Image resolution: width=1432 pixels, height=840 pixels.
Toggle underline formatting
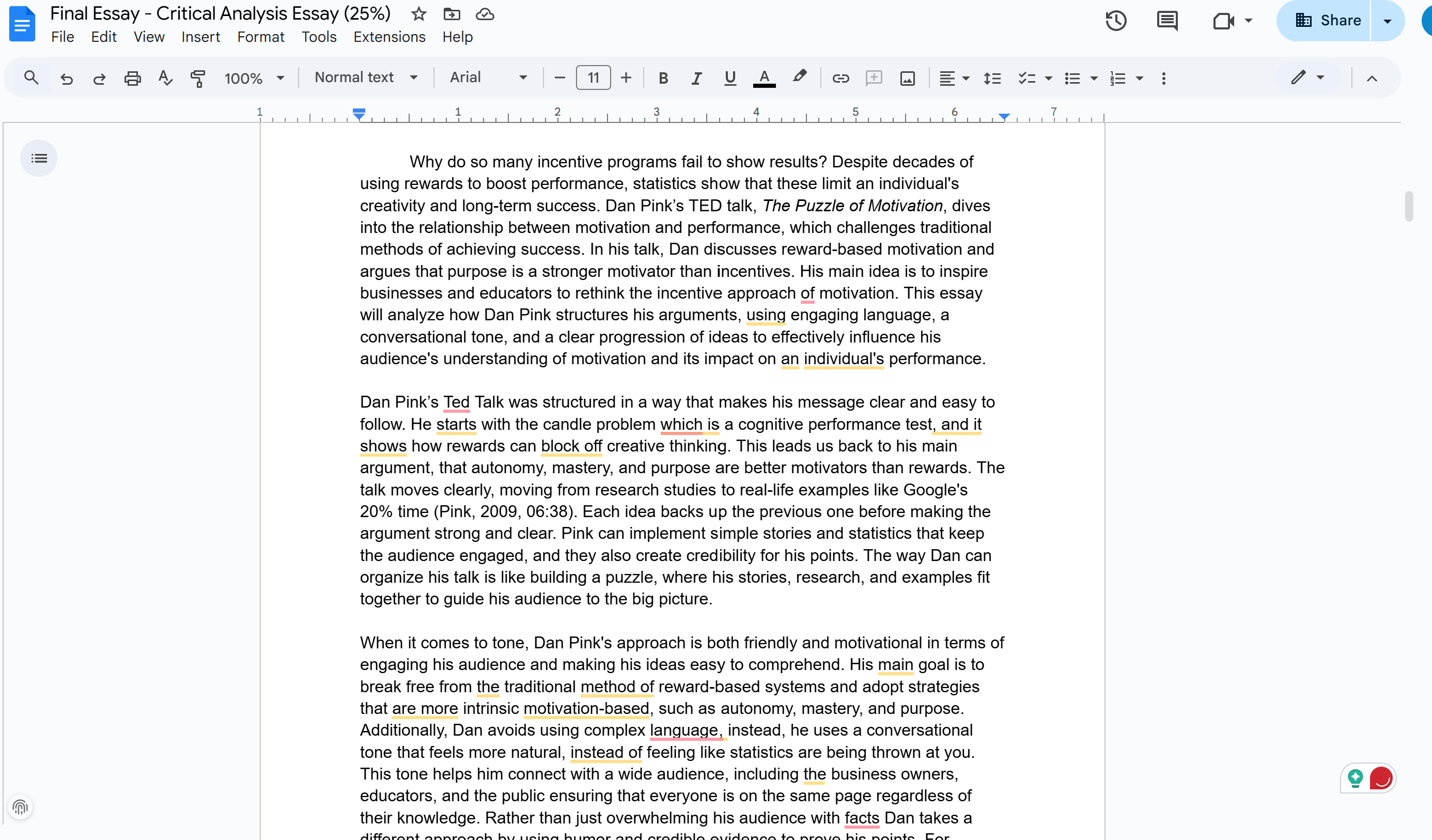click(729, 78)
